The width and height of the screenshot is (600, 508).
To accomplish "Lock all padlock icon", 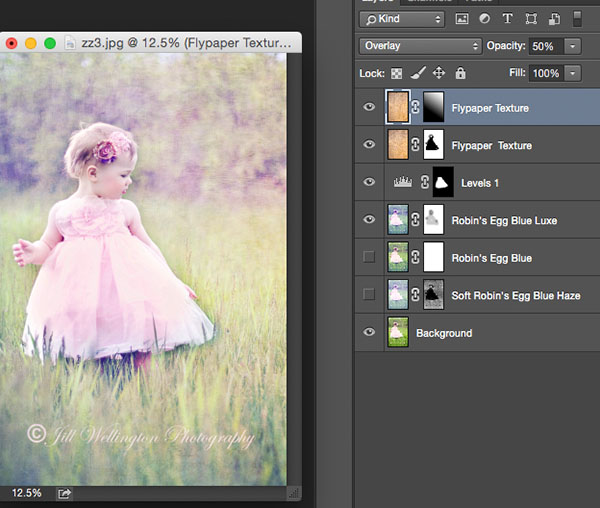I will point(460,72).
